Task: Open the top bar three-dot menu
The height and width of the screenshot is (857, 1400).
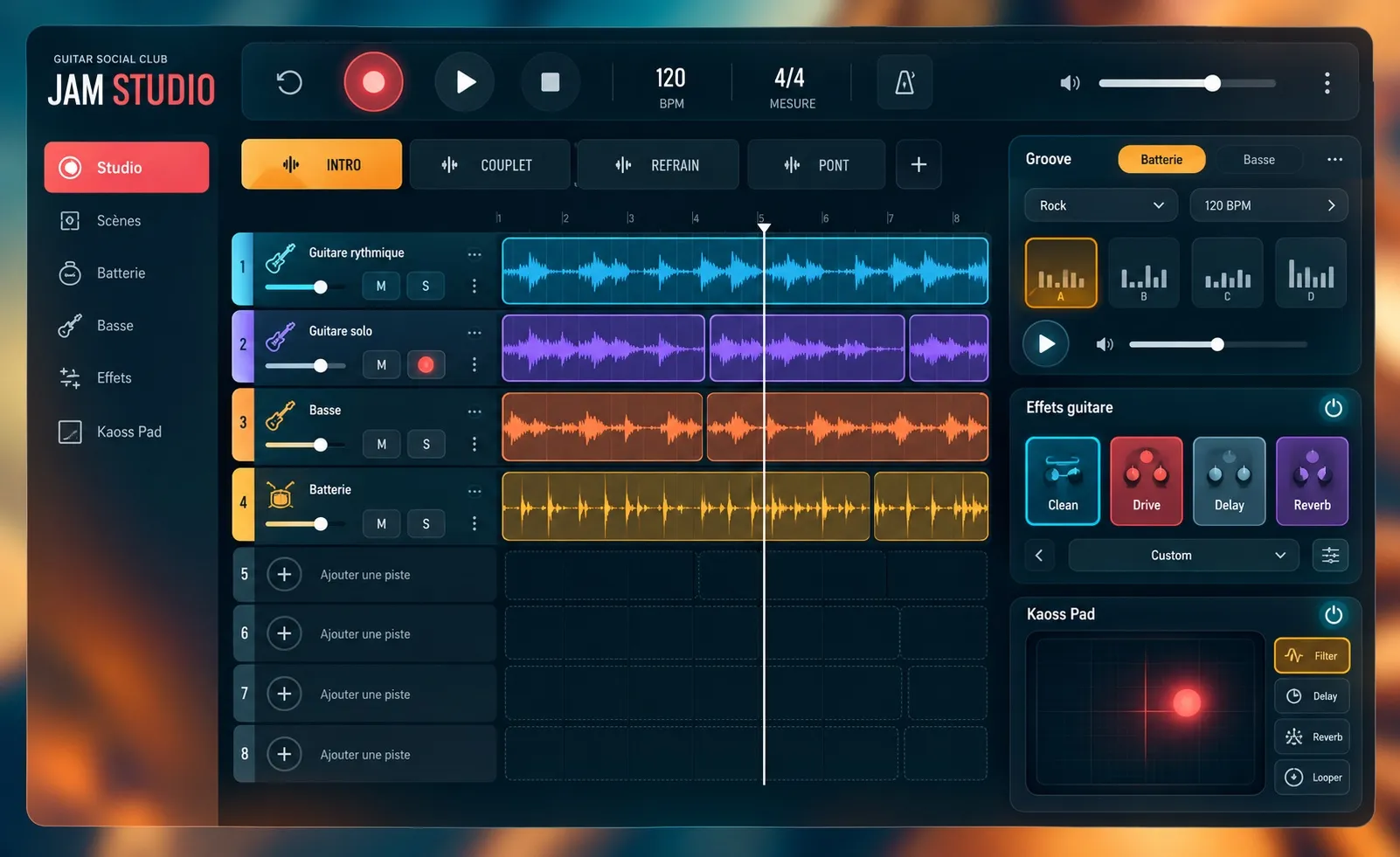Action: coord(1327,83)
